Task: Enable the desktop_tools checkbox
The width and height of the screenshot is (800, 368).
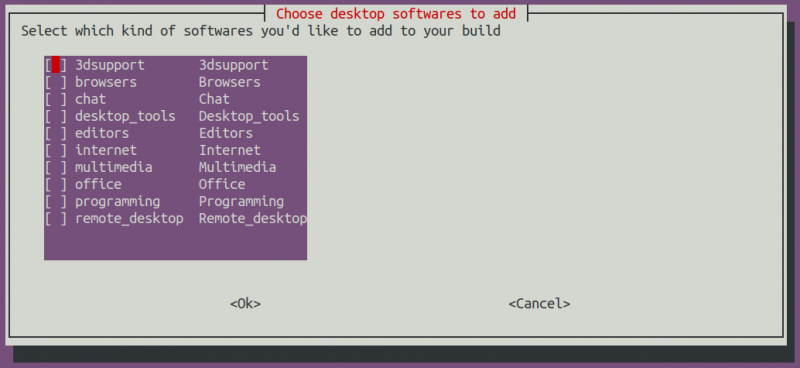Action: pos(56,116)
